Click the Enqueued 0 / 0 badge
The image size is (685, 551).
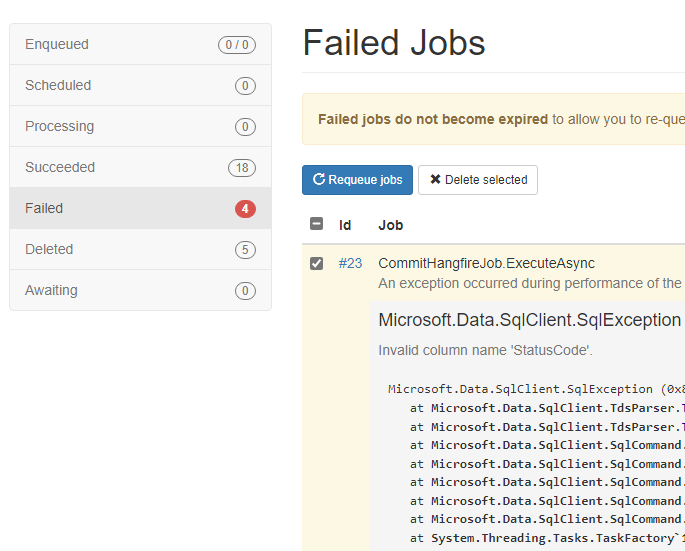tap(237, 45)
